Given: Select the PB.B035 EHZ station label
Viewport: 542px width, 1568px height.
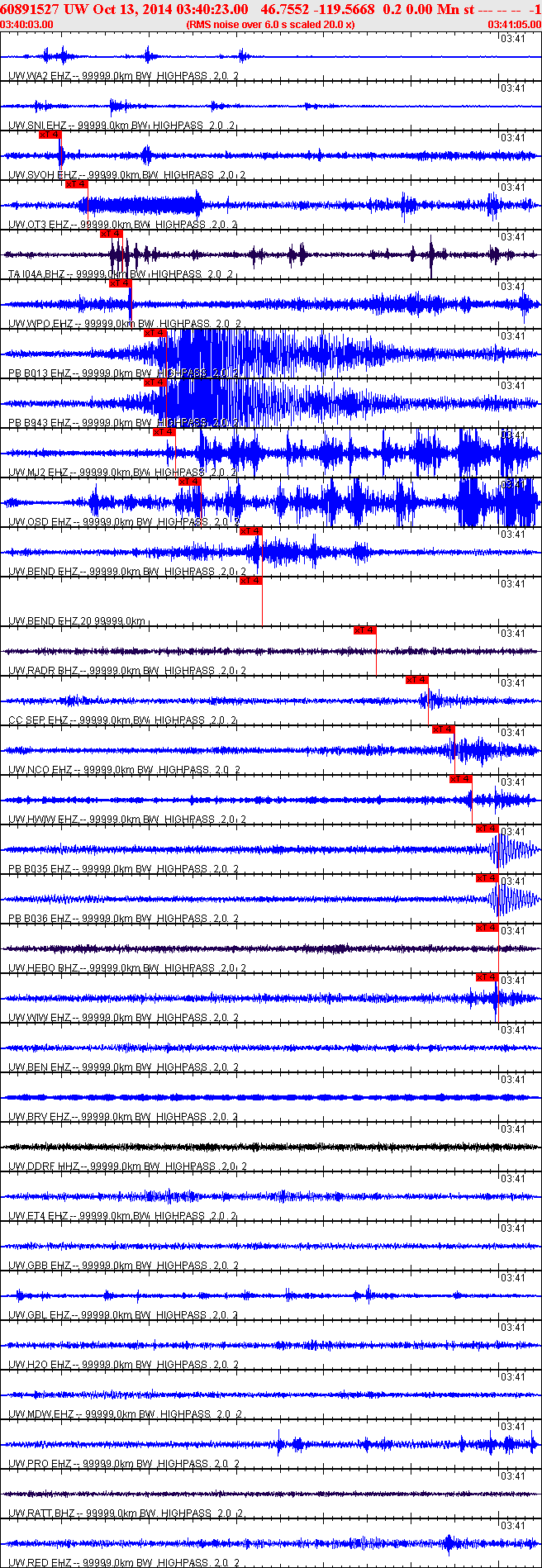Looking at the screenshot, I should [124, 869].
